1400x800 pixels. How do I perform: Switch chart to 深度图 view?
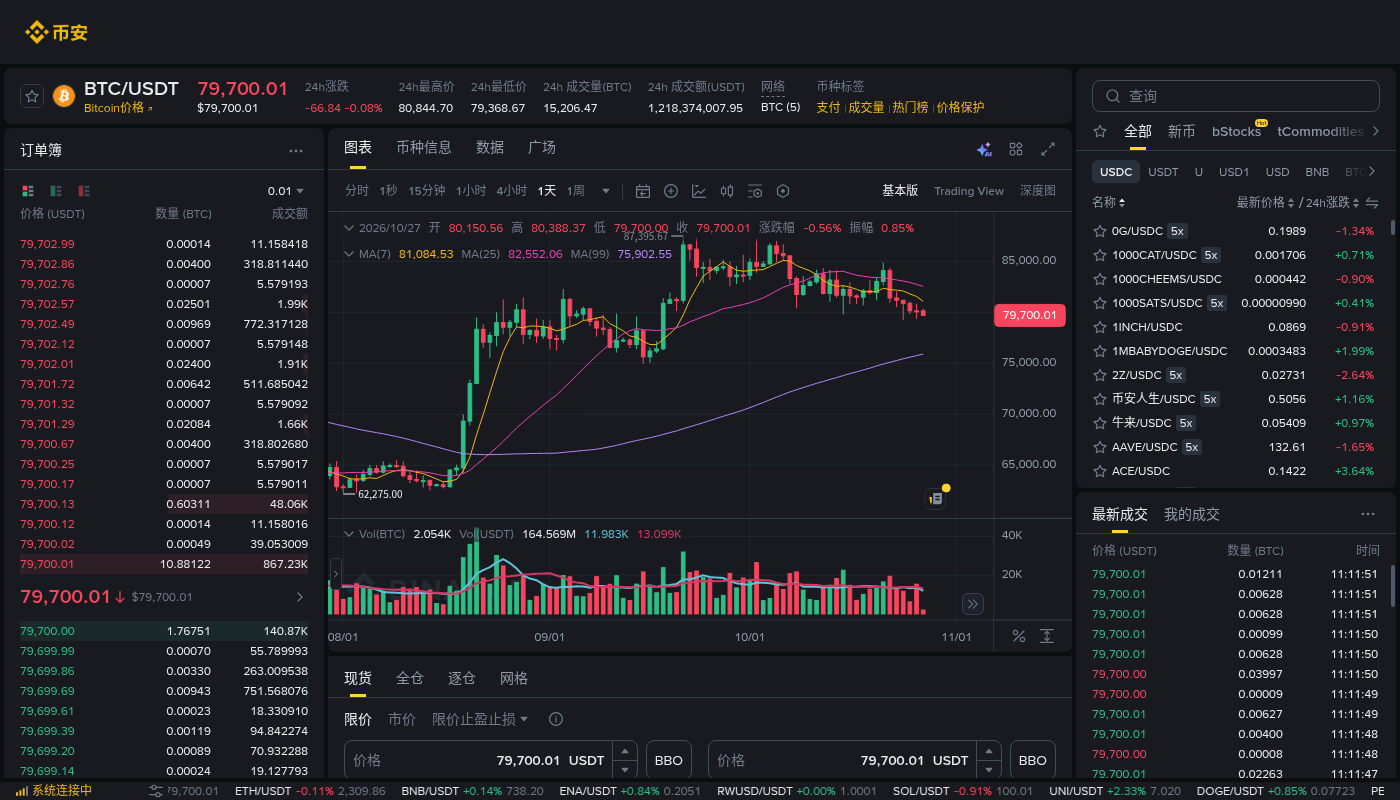point(1038,191)
